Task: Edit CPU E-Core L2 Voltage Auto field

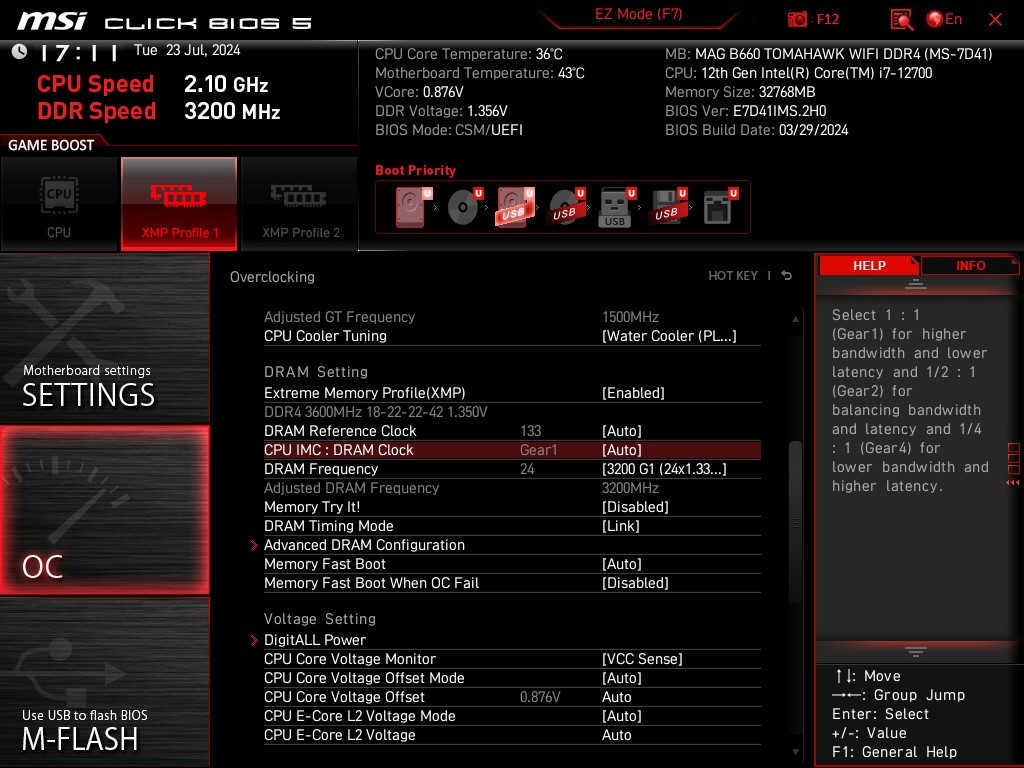Action: [x=616, y=735]
